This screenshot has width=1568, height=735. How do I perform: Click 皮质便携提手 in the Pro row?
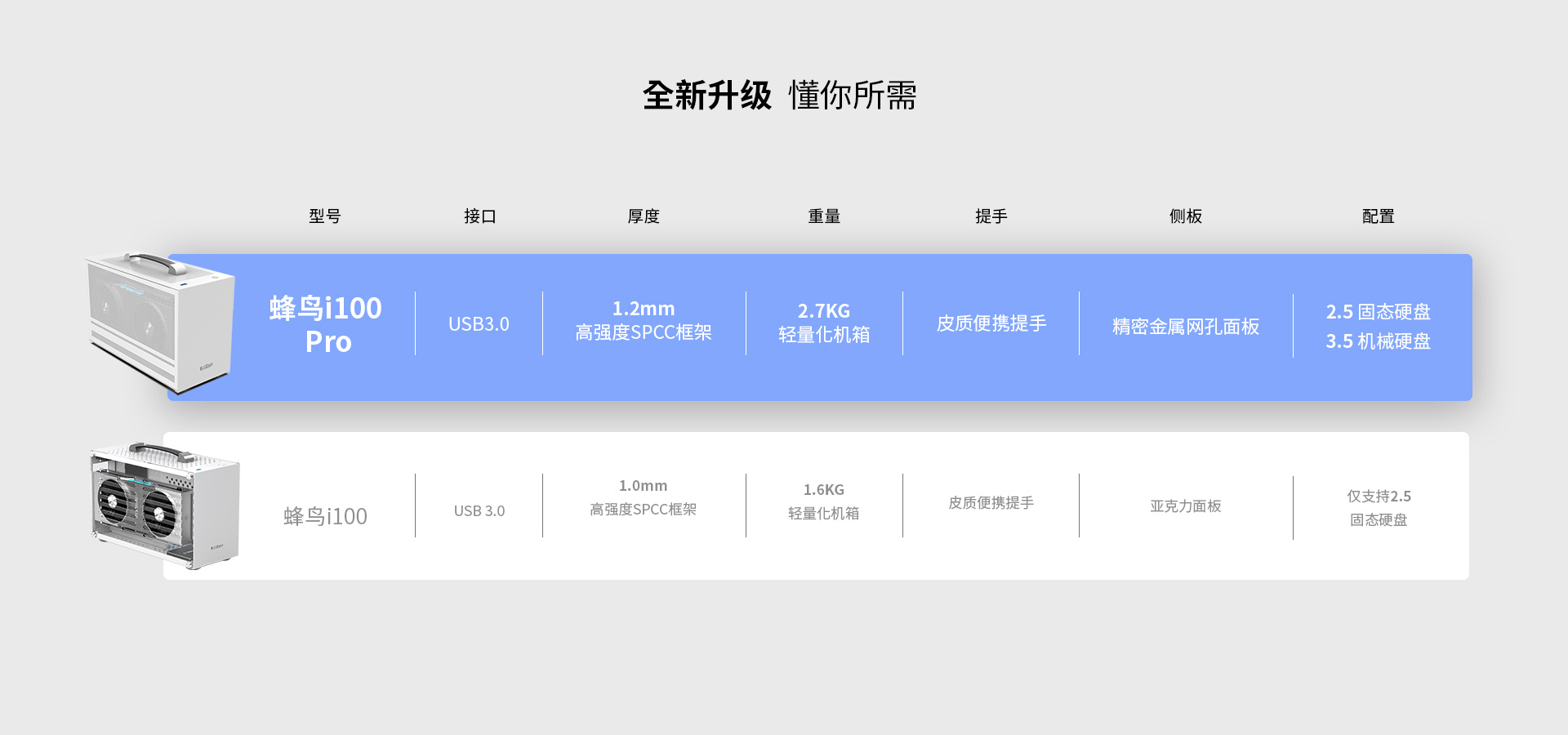pyautogui.click(x=991, y=323)
